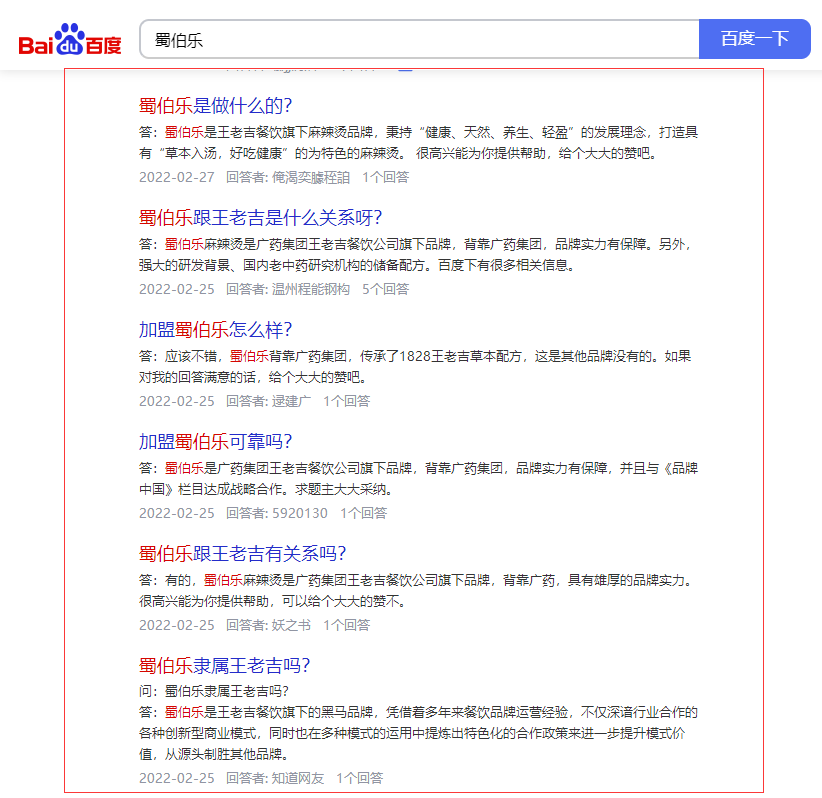Open result 蜀伯乐隶属王老吉吗?
This screenshot has height=798, width=822.
[224, 666]
